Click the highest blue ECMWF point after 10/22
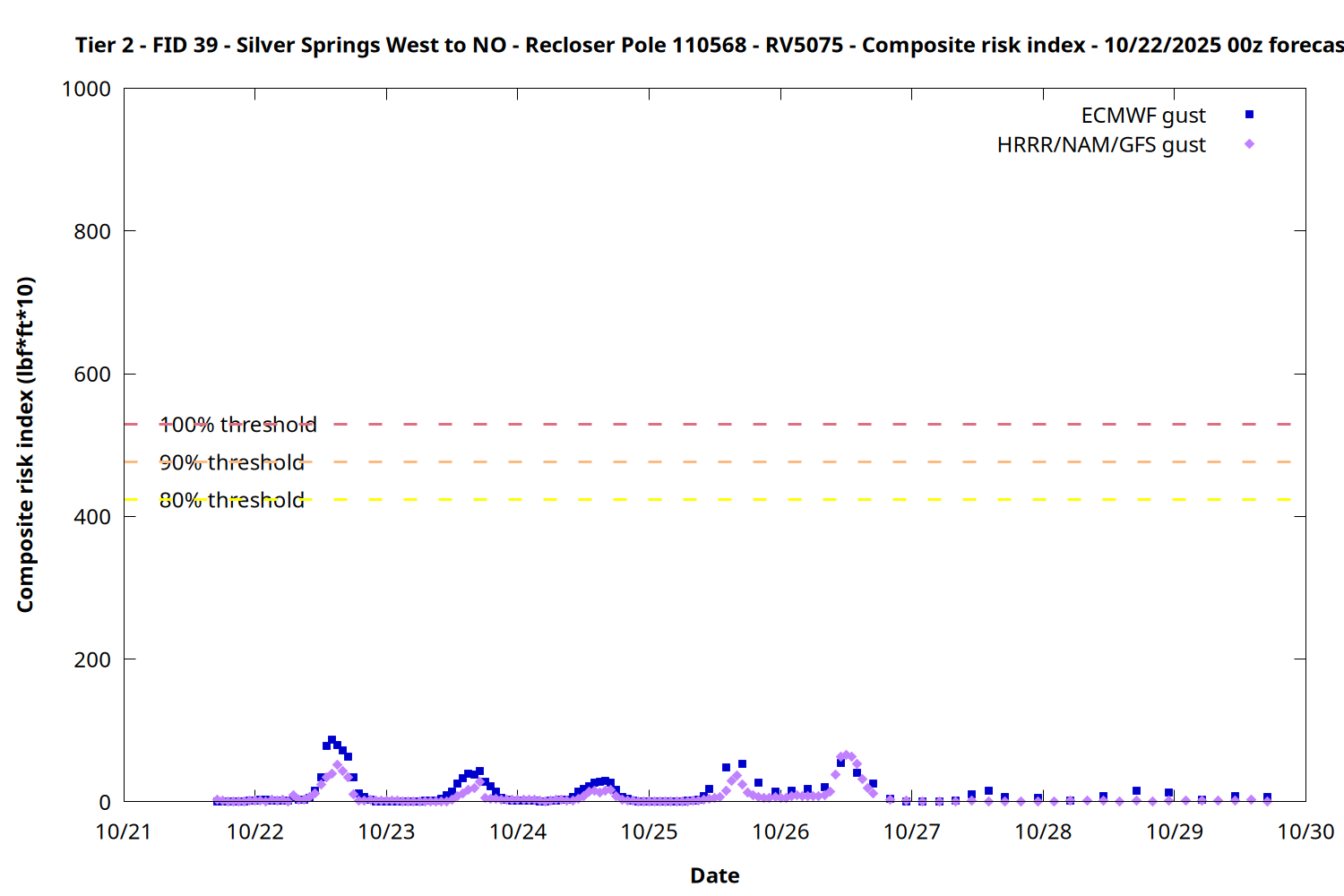 (332, 740)
